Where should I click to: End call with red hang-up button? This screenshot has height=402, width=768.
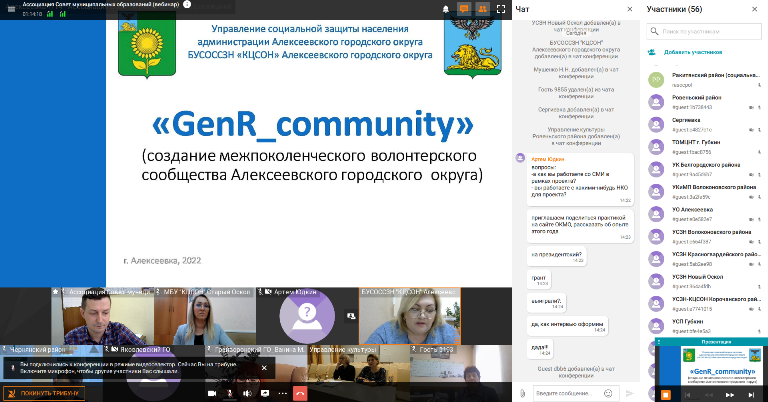pos(300,393)
